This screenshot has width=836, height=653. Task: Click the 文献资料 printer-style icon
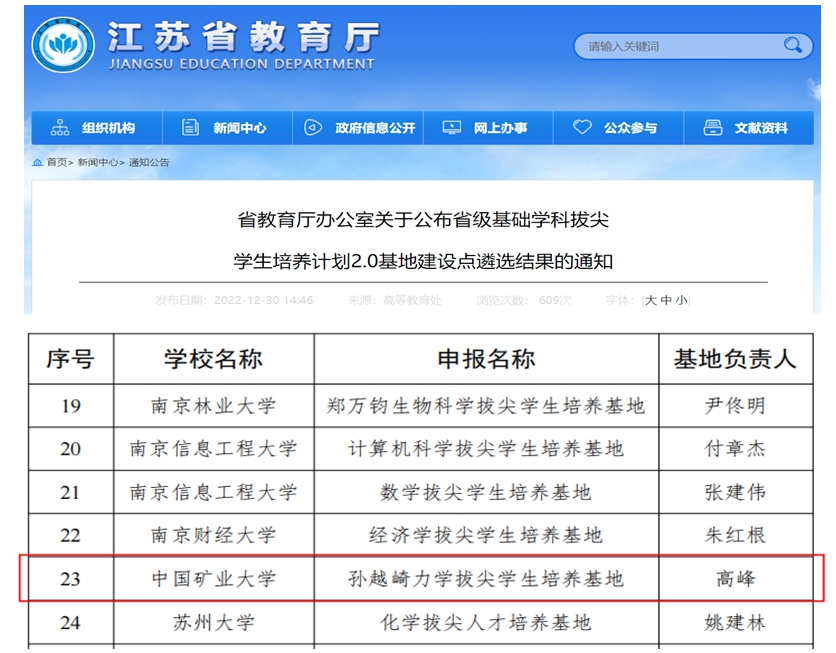[x=713, y=128]
